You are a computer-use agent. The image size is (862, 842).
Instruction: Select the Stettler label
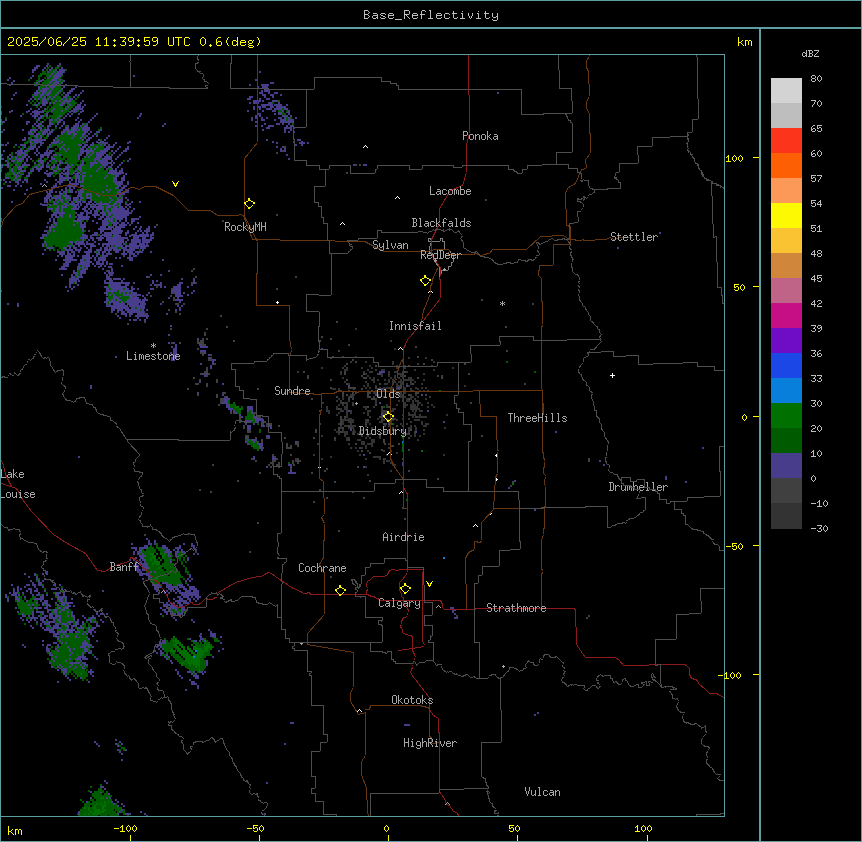pos(634,237)
